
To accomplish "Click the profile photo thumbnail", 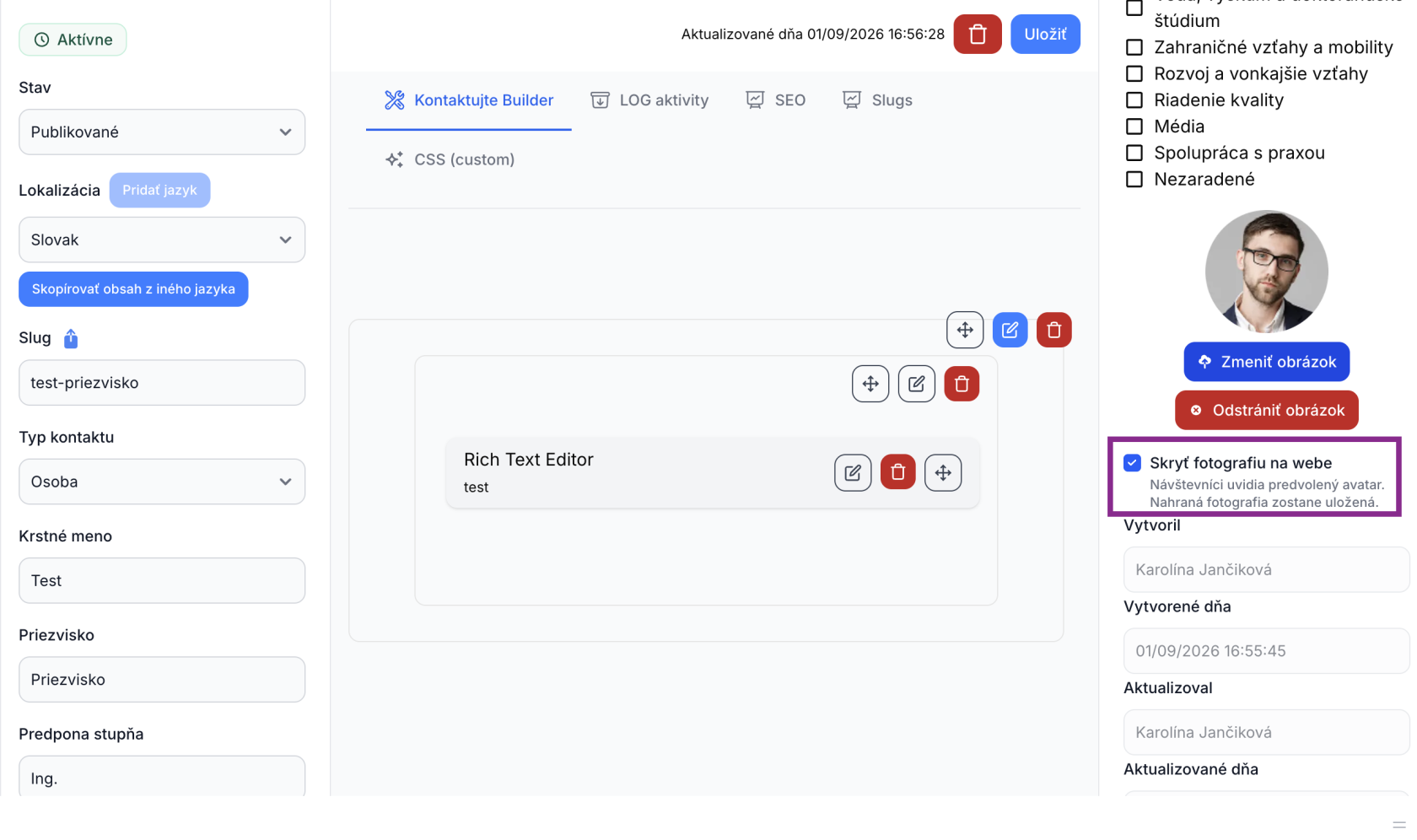I will pyautogui.click(x=1267, y=272).
